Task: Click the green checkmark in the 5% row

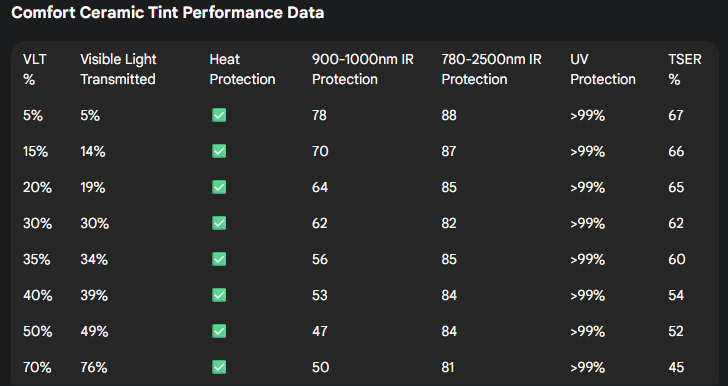Action: tap(219, 115)
